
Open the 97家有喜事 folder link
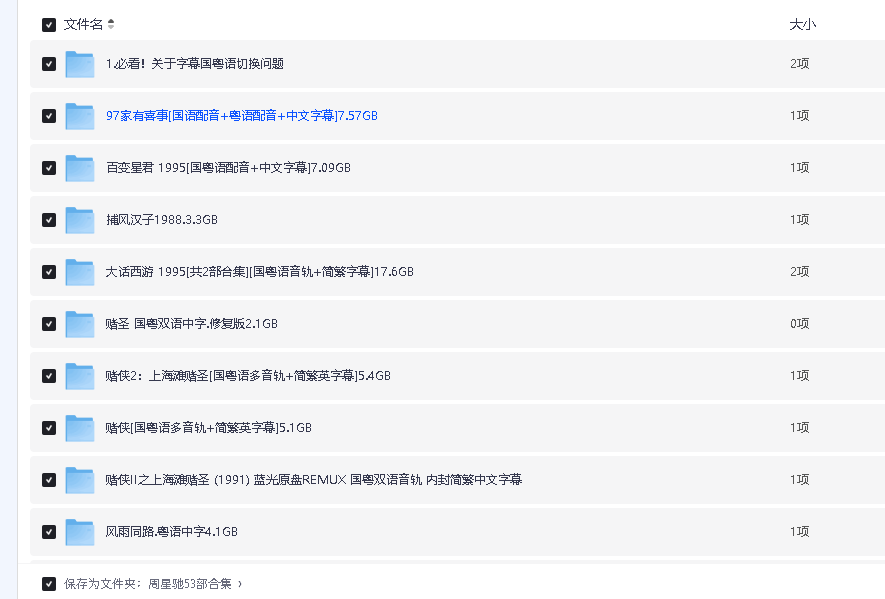coord(241,116)
